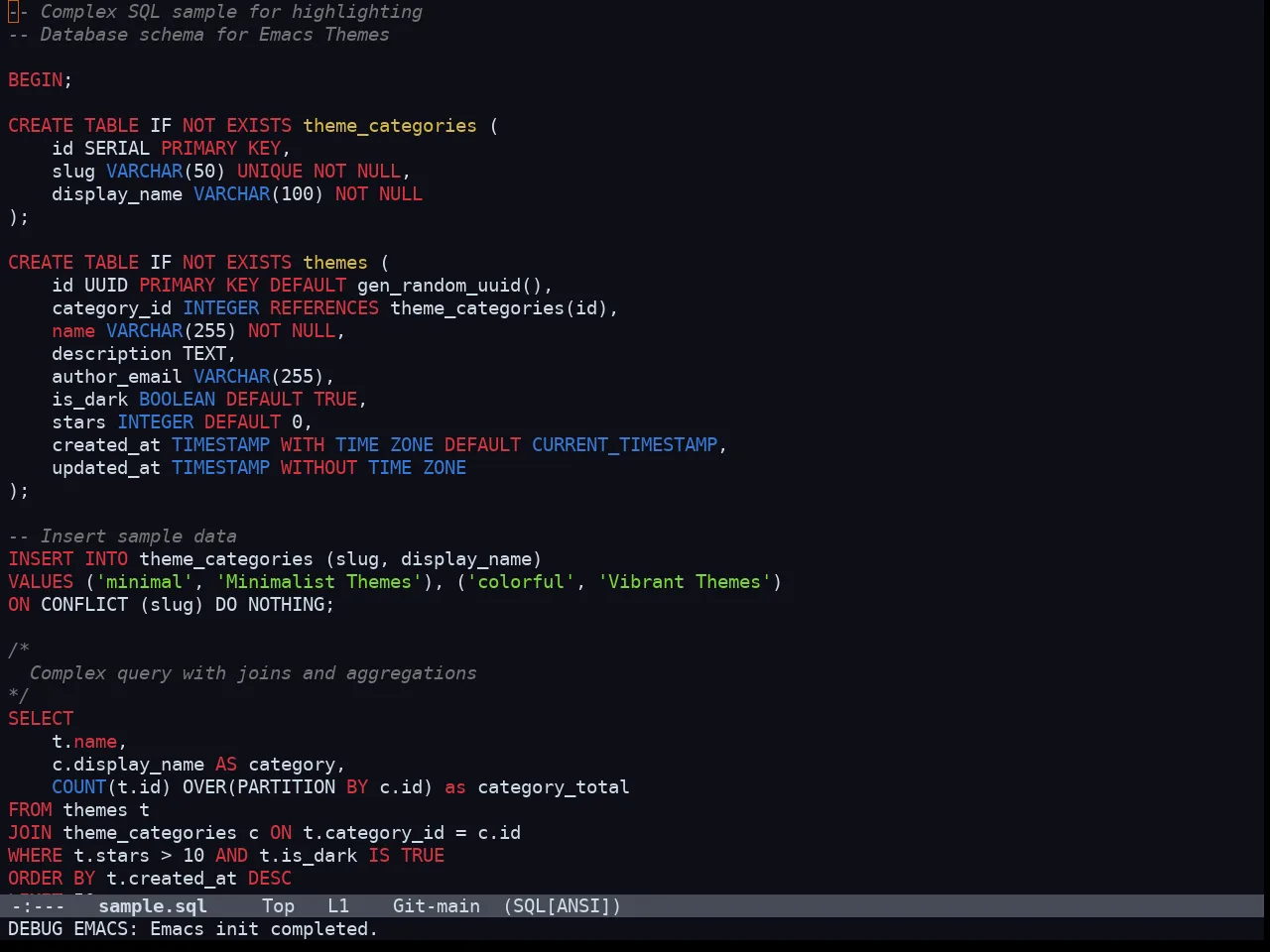This screenshot has width=1270, height=952.
Task: Click the BEGIN keyword
Action: [x=36, y=80]
